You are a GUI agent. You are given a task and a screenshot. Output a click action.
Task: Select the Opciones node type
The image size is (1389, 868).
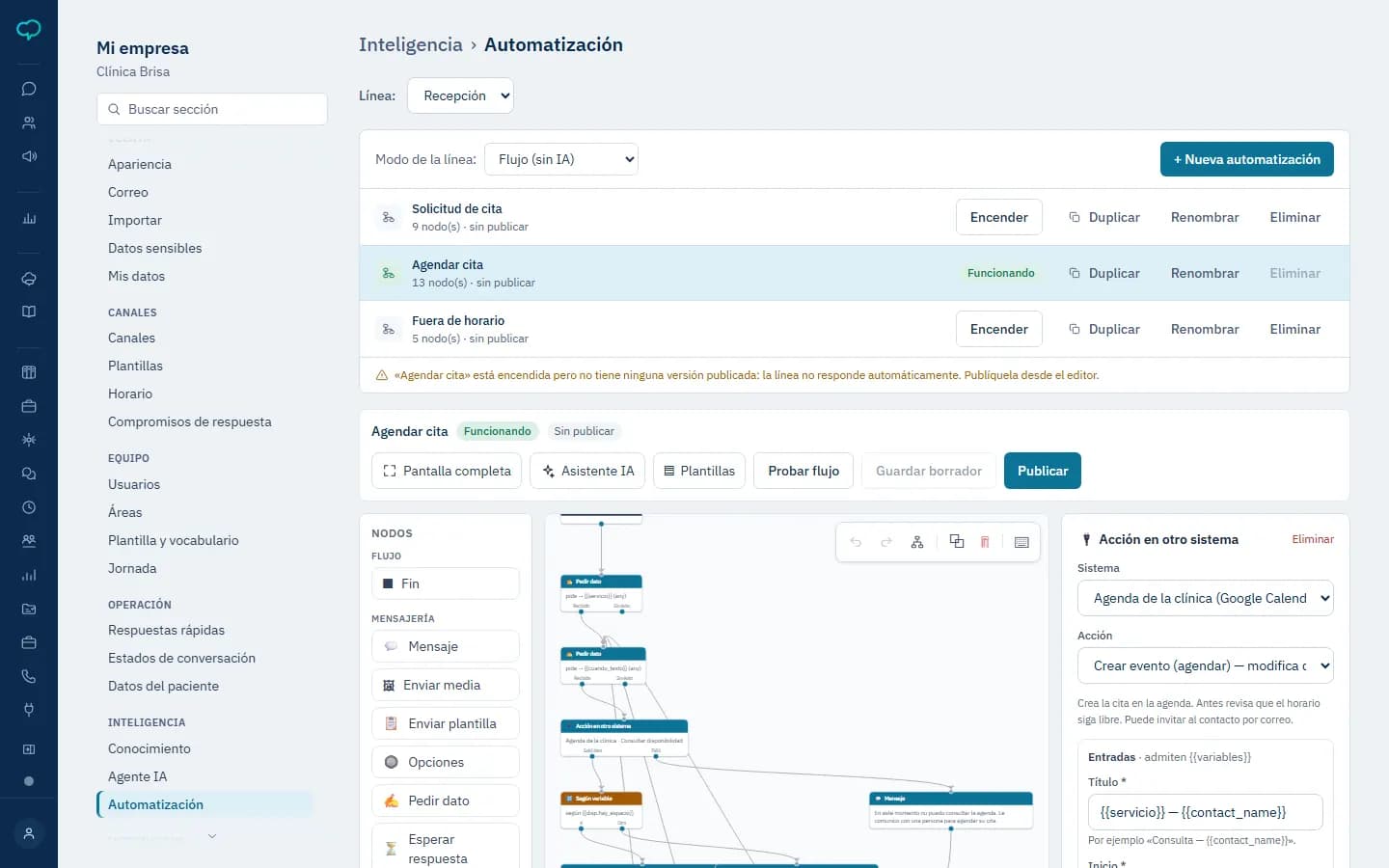pos(446,762)
